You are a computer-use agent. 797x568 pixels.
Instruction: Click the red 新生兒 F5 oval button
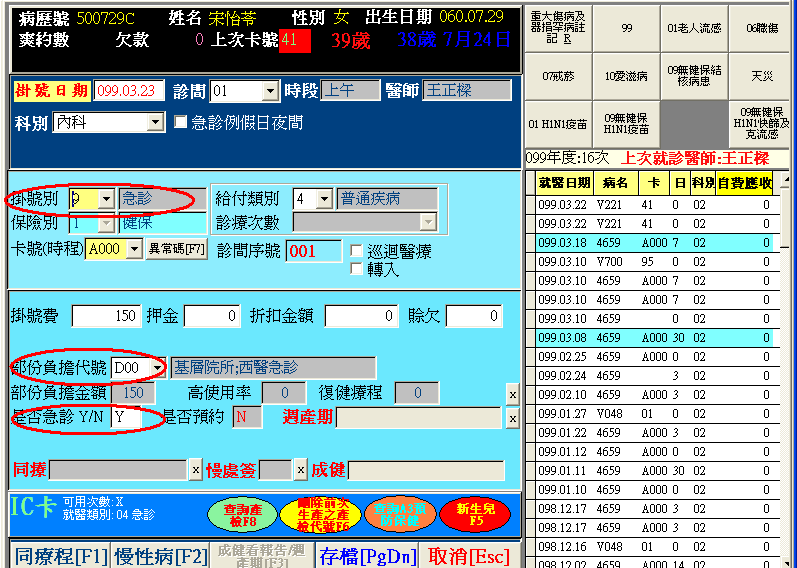pos(475,514)
